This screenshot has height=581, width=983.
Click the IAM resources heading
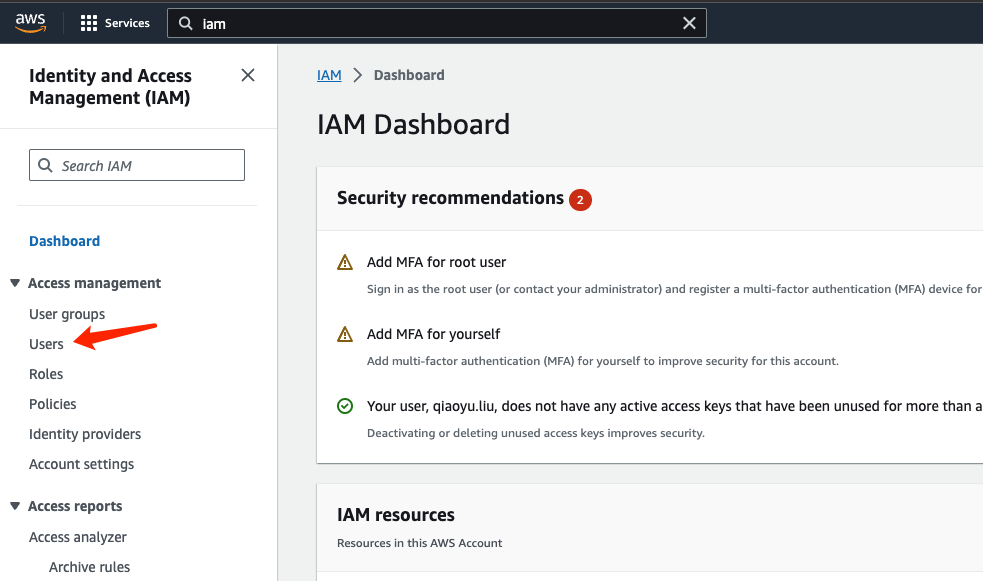click(396, 515)
